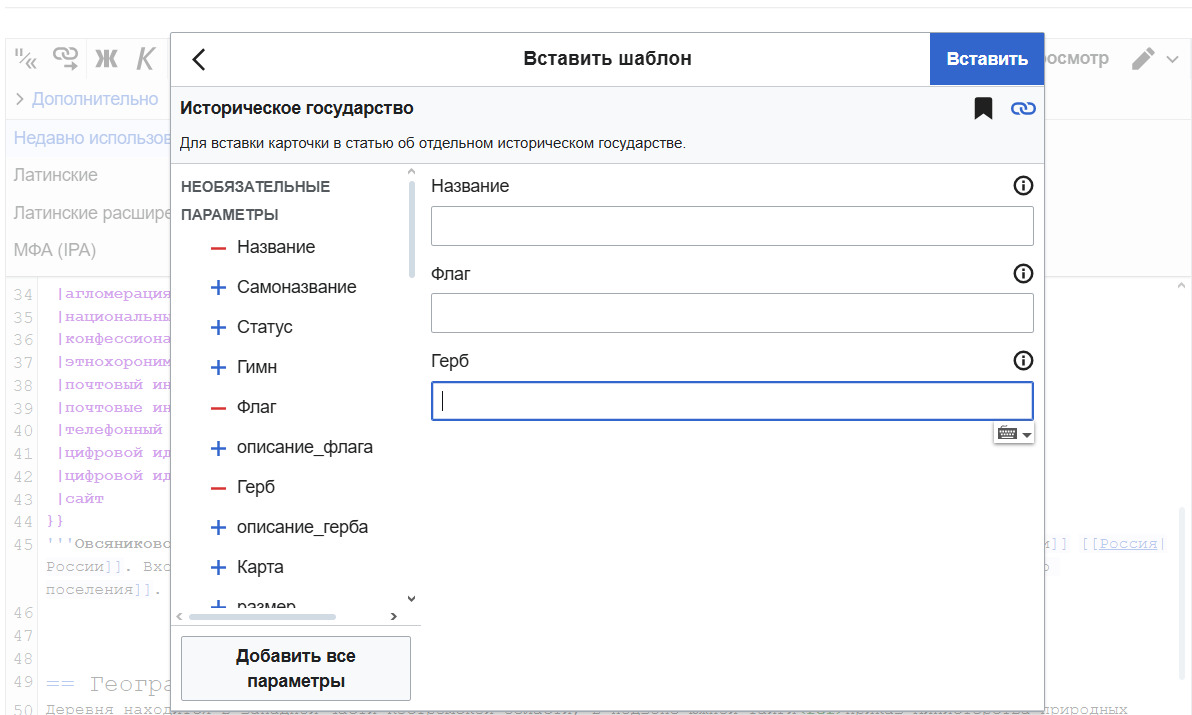Screen dimensions: 1192x715
Task: Go back using the dialog's back arrow
Action: point(199,59)
